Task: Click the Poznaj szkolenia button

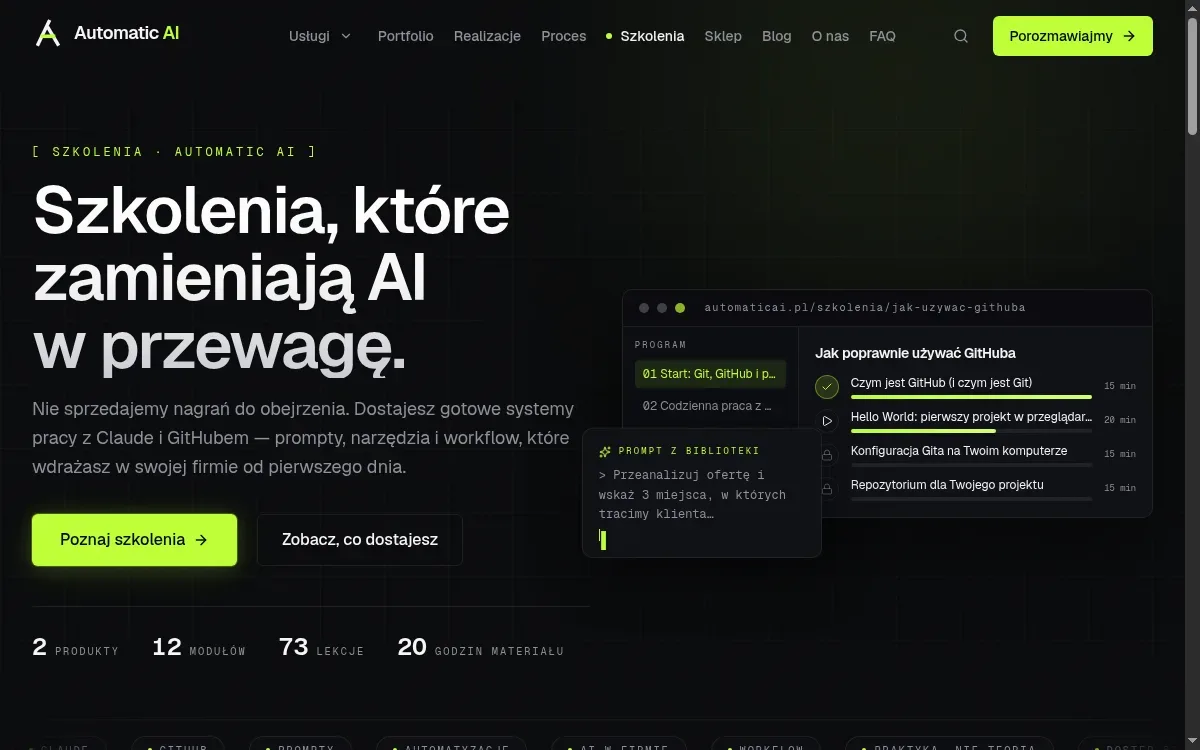Action: (134, 540)
